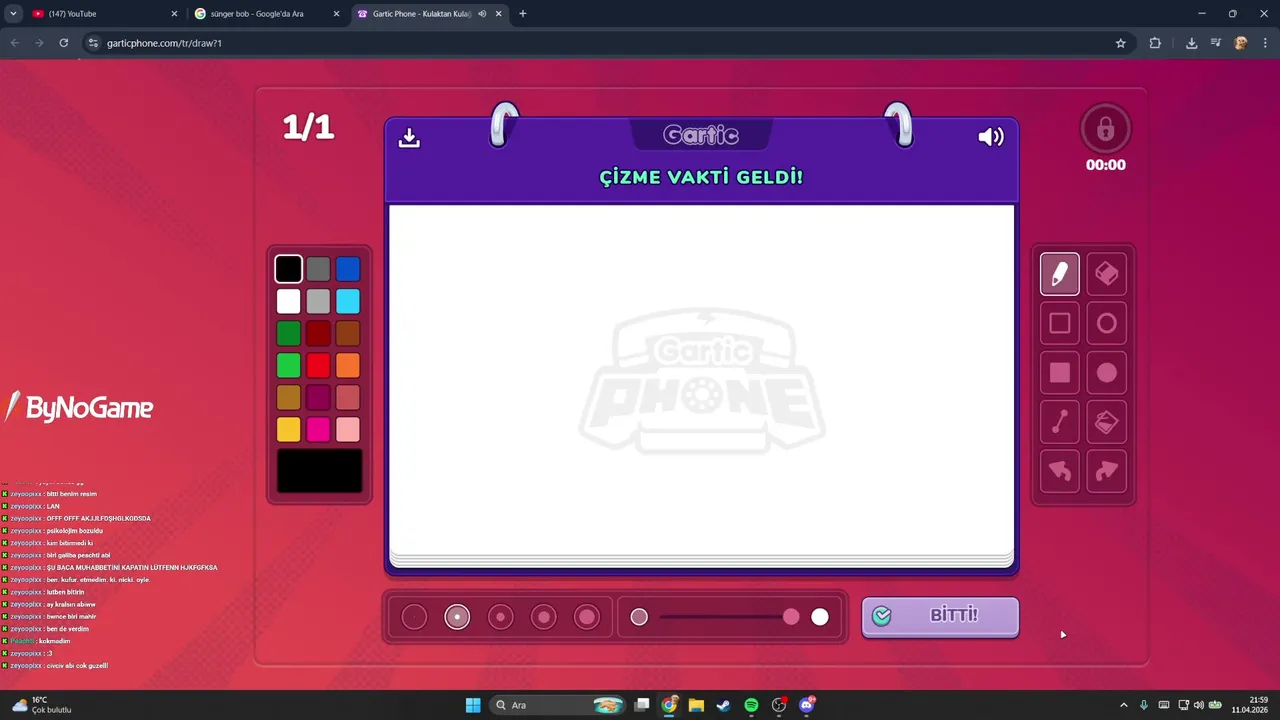Image resolution: width=1280 pixels, height=720 pixels.
Task: Set the opacity slider handle position
Action: pyautogui.click(x=791, y=617)
